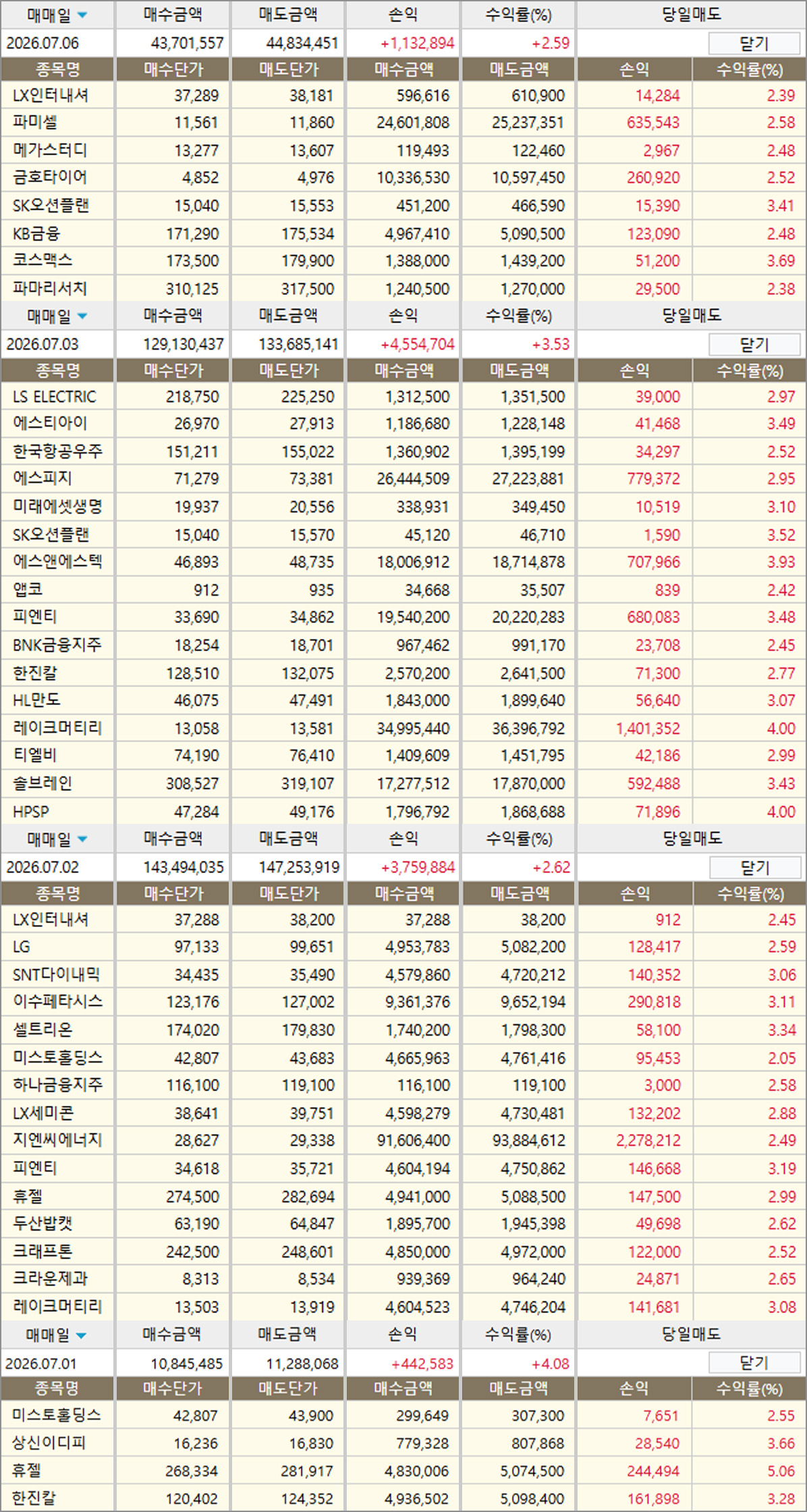Close the 2026.07.06 detail with 닫기
This screenshot has width=807, height=1512.
pos(754,44)
